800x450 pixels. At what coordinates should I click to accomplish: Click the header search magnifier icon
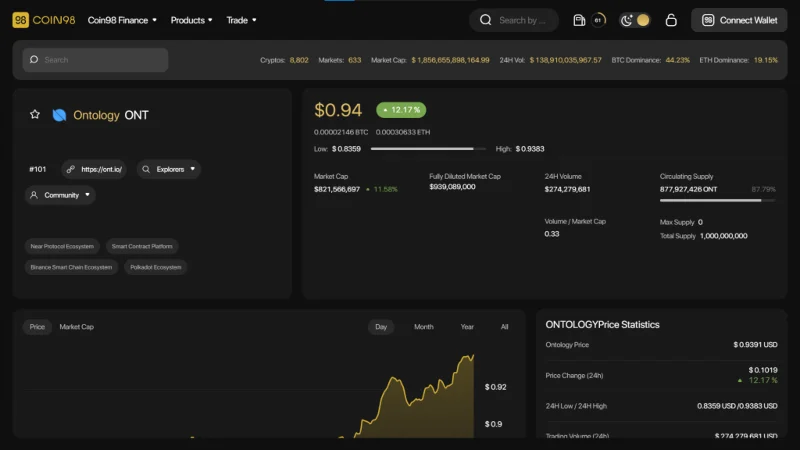coord(486,20)
